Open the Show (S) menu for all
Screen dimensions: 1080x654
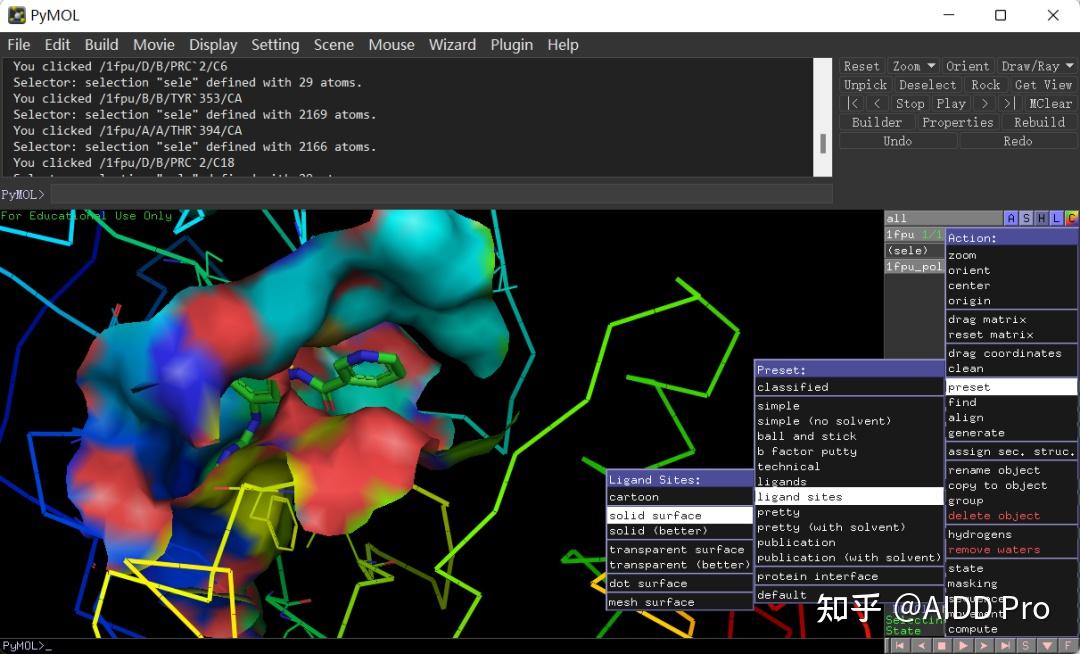[1026, 218]
